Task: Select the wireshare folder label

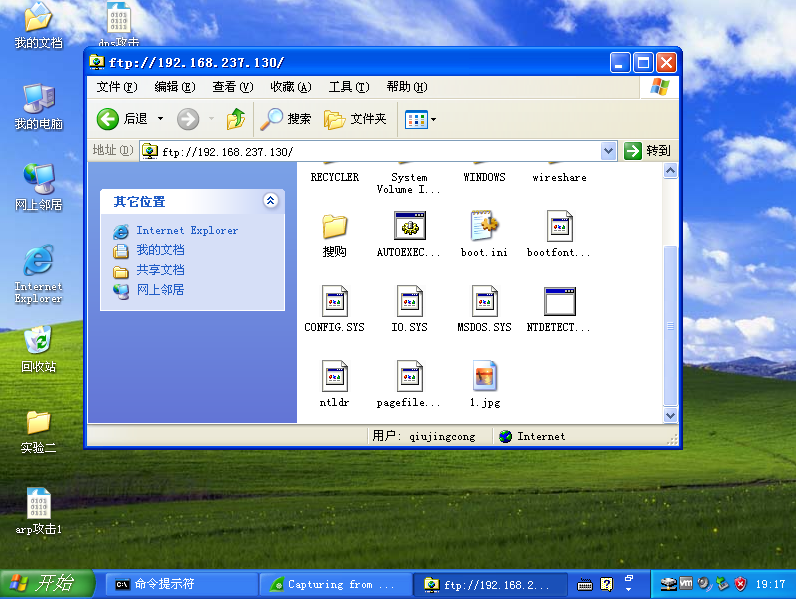Action: (559, 177)
